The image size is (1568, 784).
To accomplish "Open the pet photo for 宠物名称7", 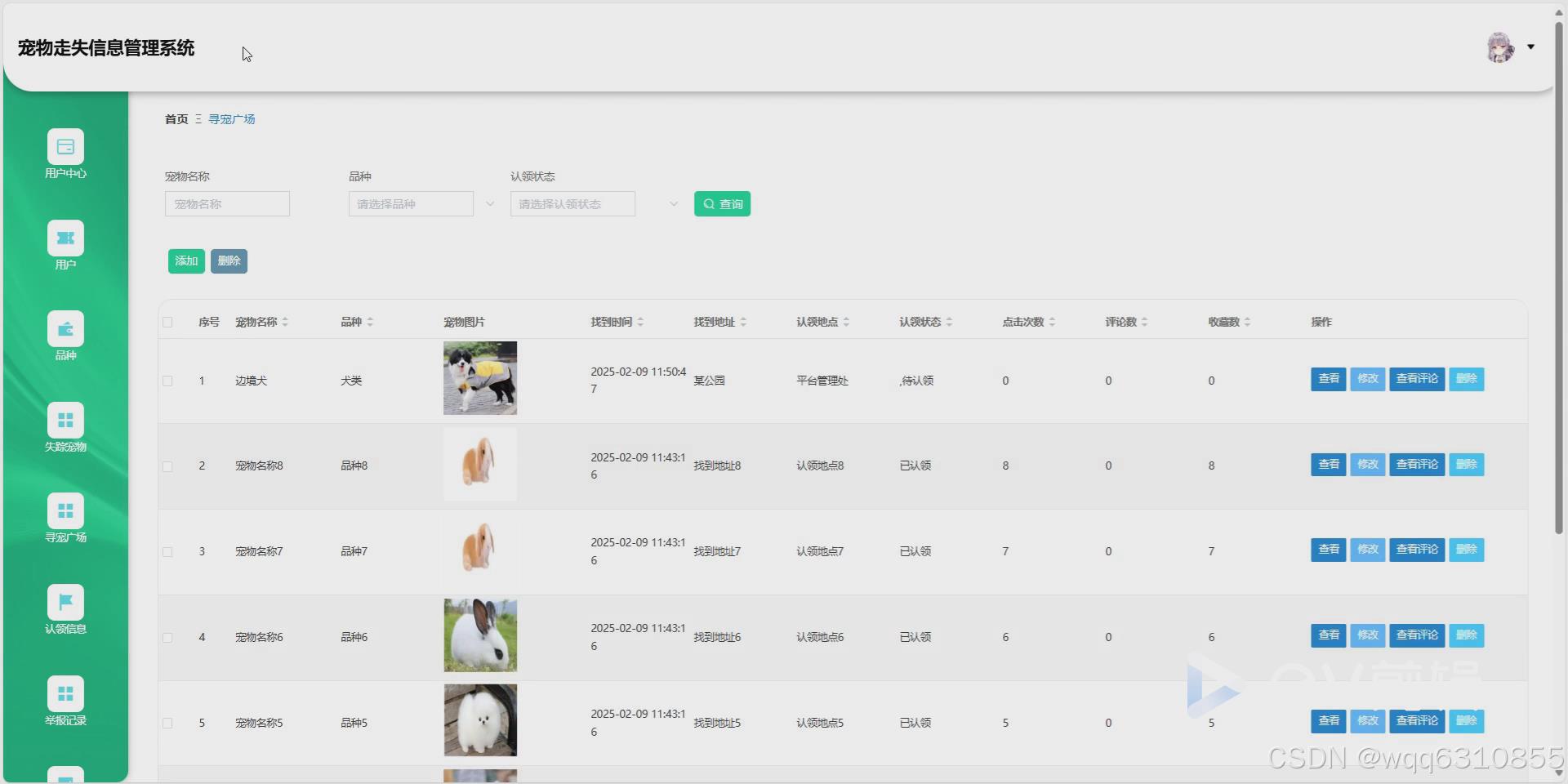I will coord(480,550).
